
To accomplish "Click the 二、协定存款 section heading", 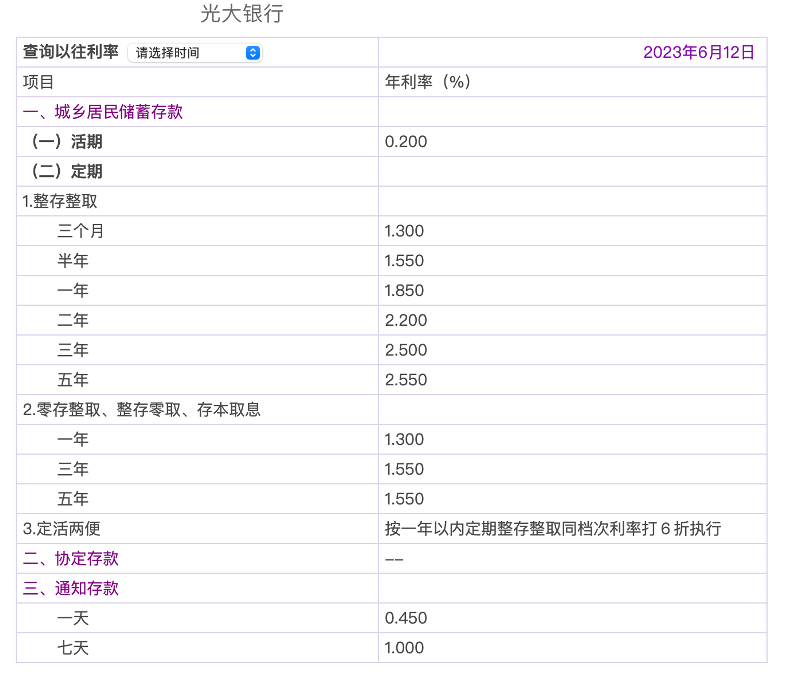I will click(x=71, y=558).
